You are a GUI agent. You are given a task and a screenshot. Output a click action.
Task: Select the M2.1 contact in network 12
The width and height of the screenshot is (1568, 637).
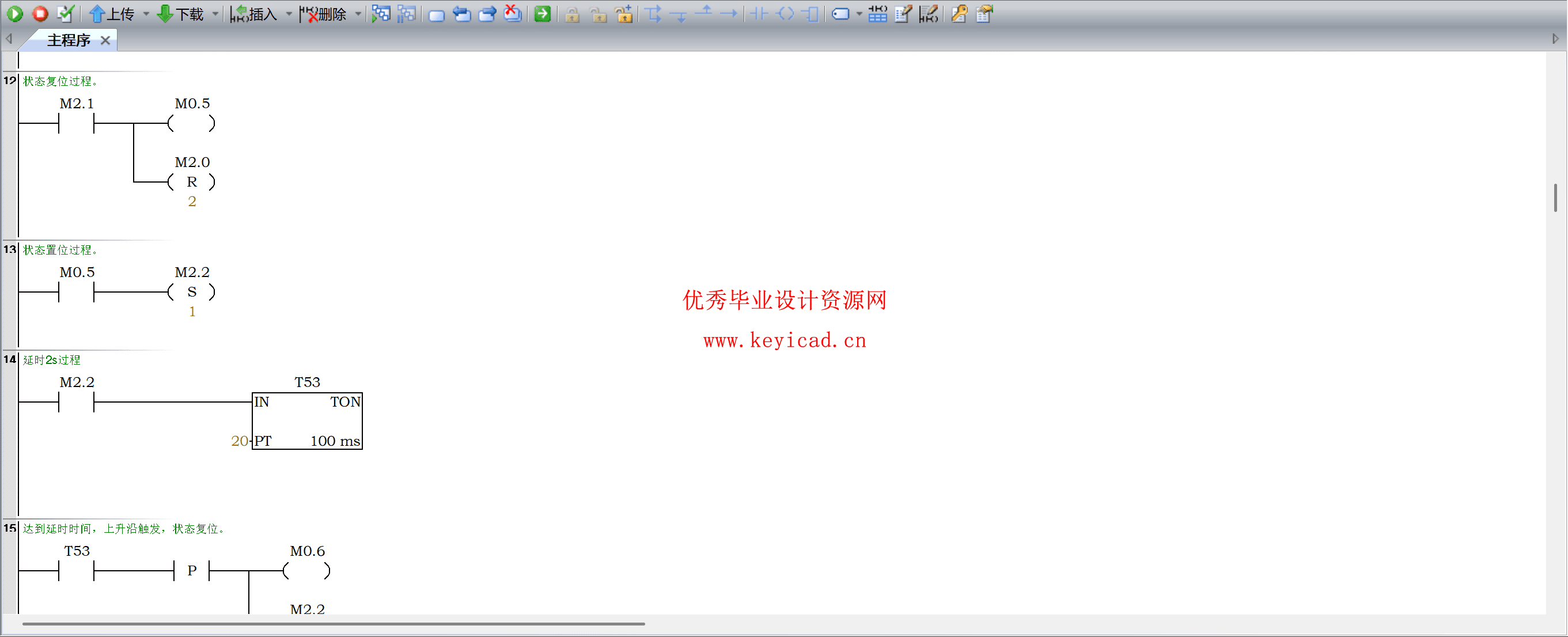coord(77,123)
